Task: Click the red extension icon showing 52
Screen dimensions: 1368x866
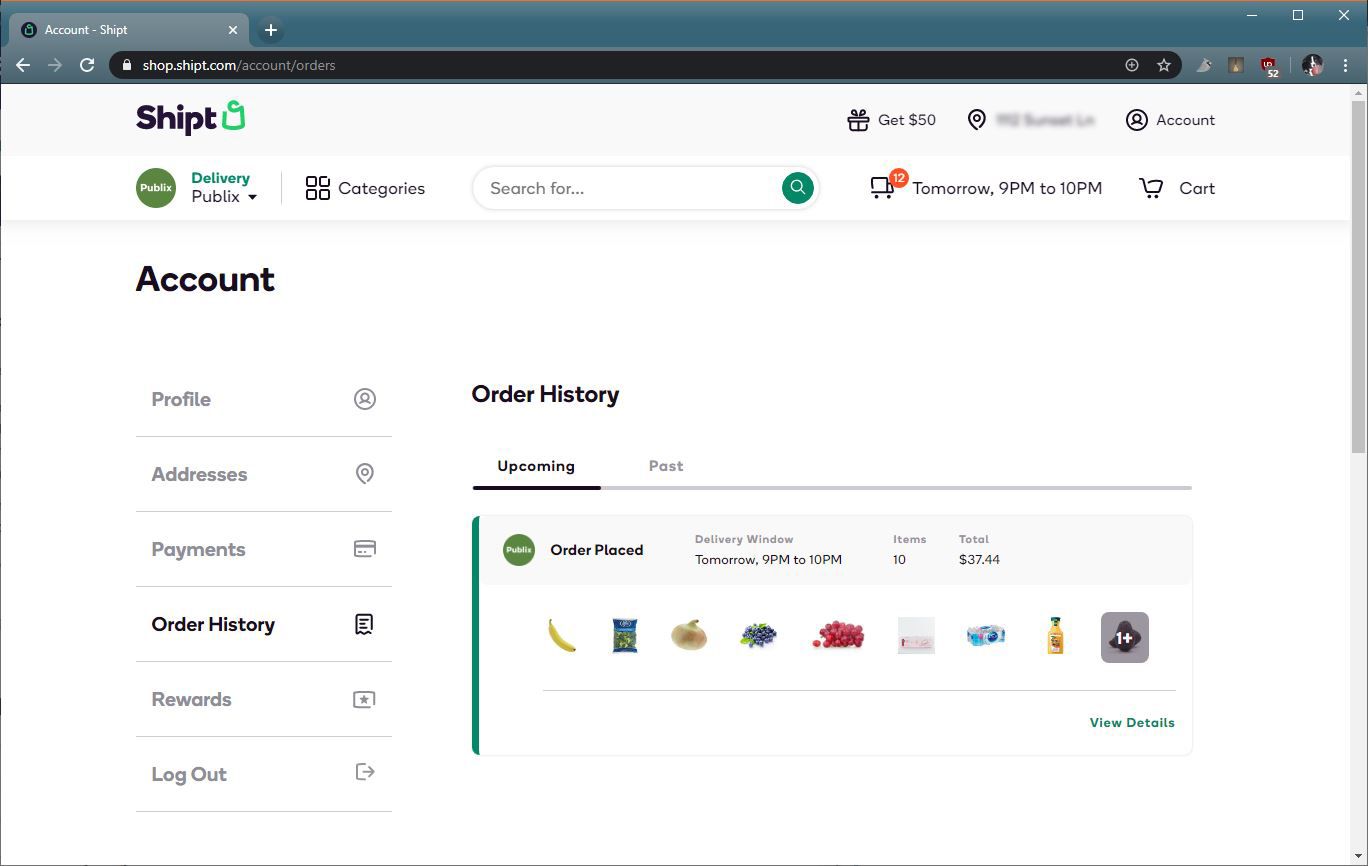Action: (x=1270, y=66)
